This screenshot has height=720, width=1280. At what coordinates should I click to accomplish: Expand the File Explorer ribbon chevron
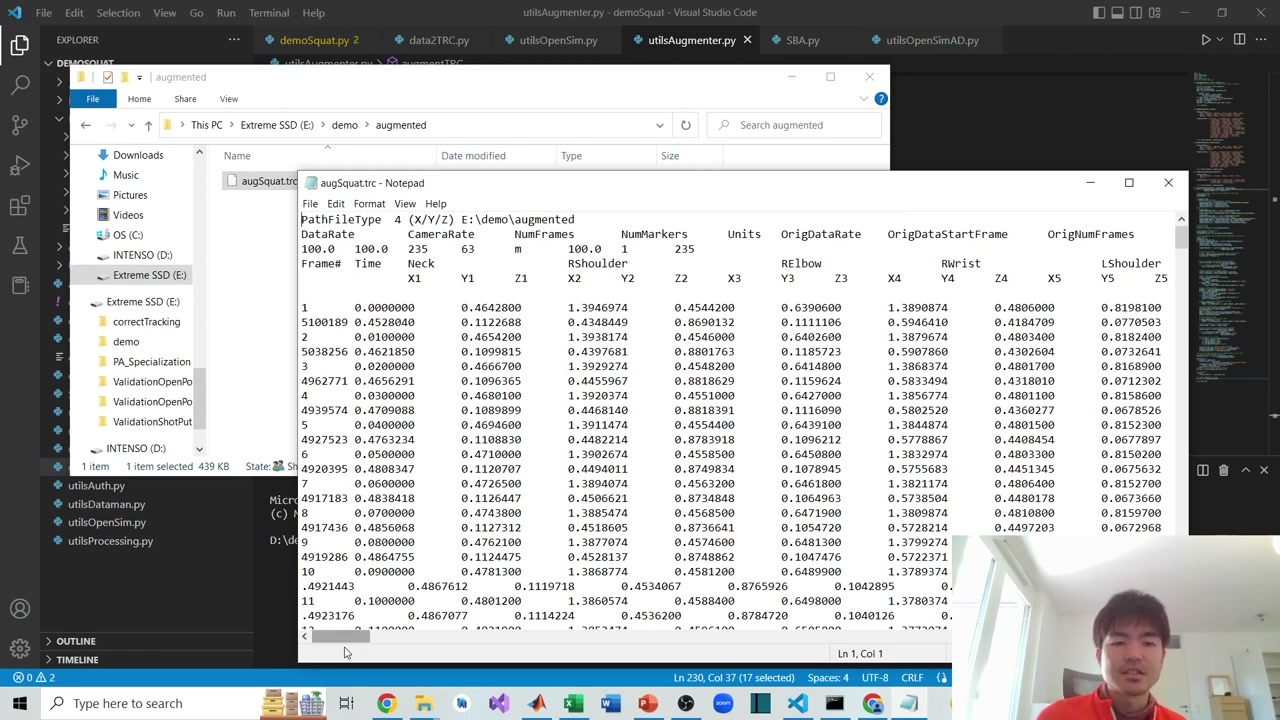pos(864,98)
